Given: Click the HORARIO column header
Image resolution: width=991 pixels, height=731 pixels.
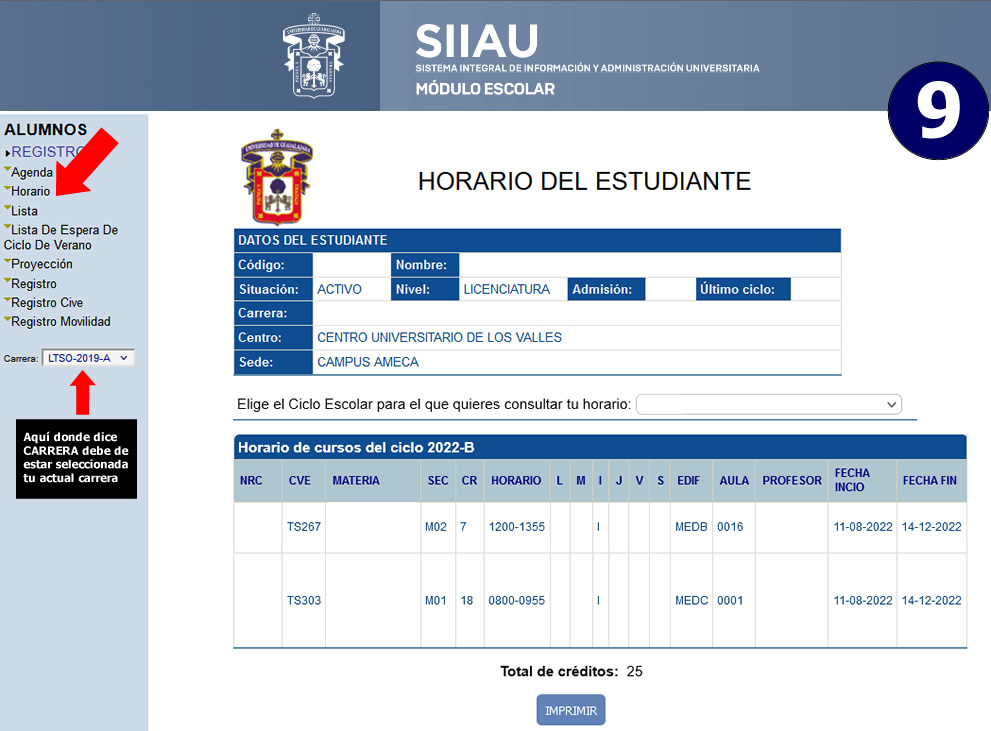Looking at the screenshot, I should point(516,480).
